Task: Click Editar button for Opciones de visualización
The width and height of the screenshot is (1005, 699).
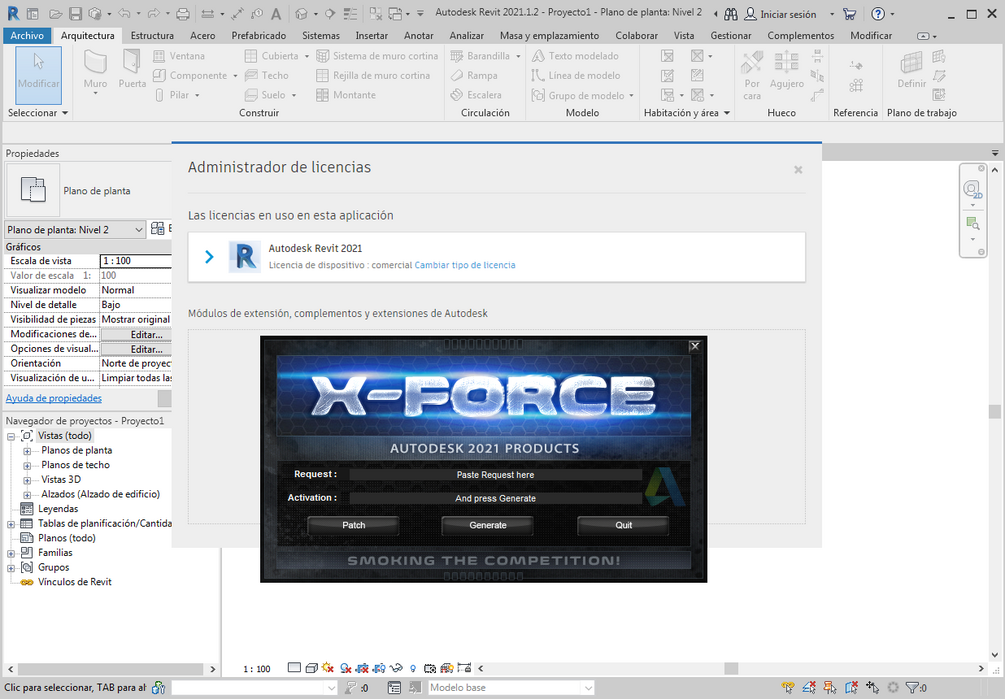Action: point(137,349)
